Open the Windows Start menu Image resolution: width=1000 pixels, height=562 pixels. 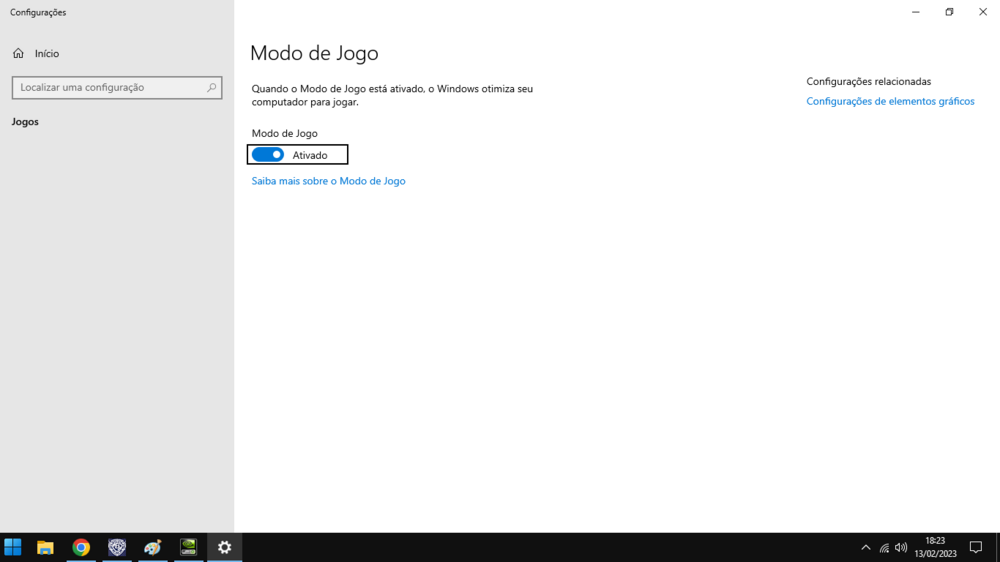coord(13,547)
